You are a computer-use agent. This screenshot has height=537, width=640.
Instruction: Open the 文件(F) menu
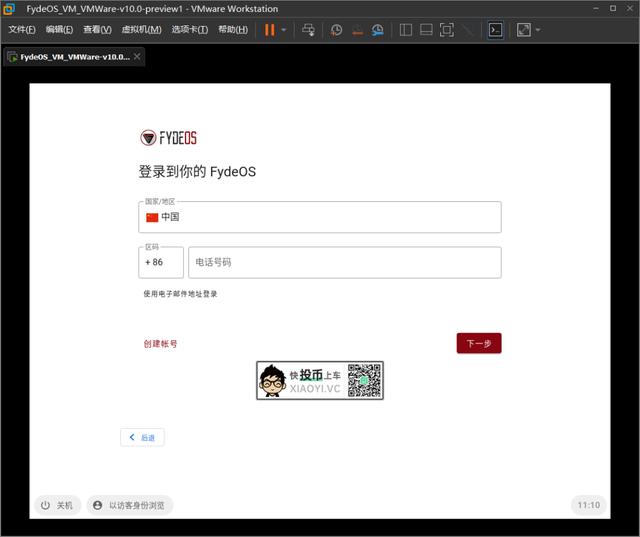[x=22, y=29]
